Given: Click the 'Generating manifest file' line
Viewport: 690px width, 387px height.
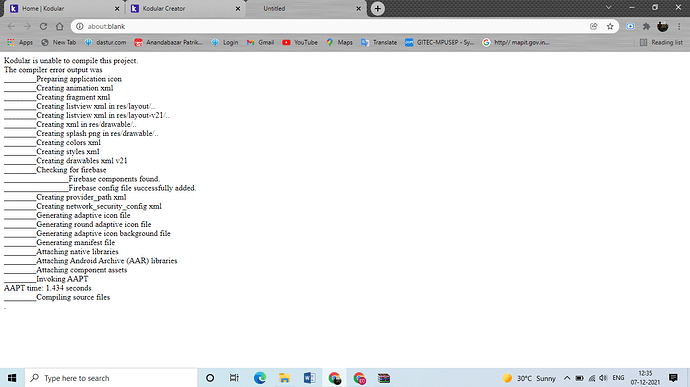Looking at the screenshot, I should click(76, 243).
